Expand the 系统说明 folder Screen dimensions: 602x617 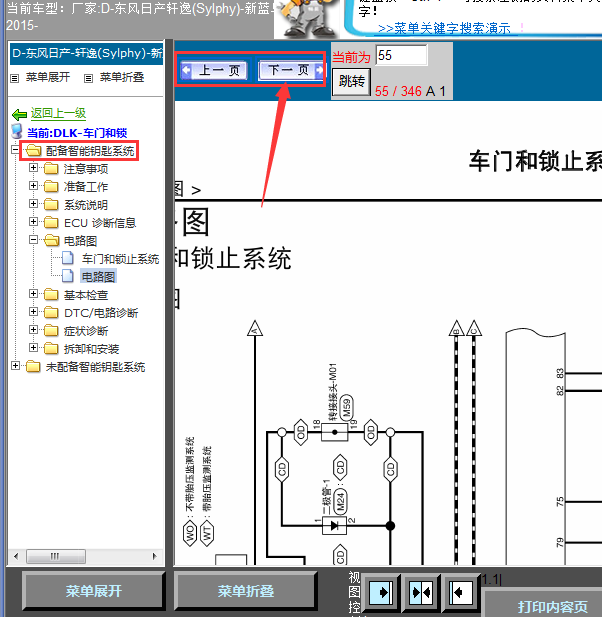[33, 204]
